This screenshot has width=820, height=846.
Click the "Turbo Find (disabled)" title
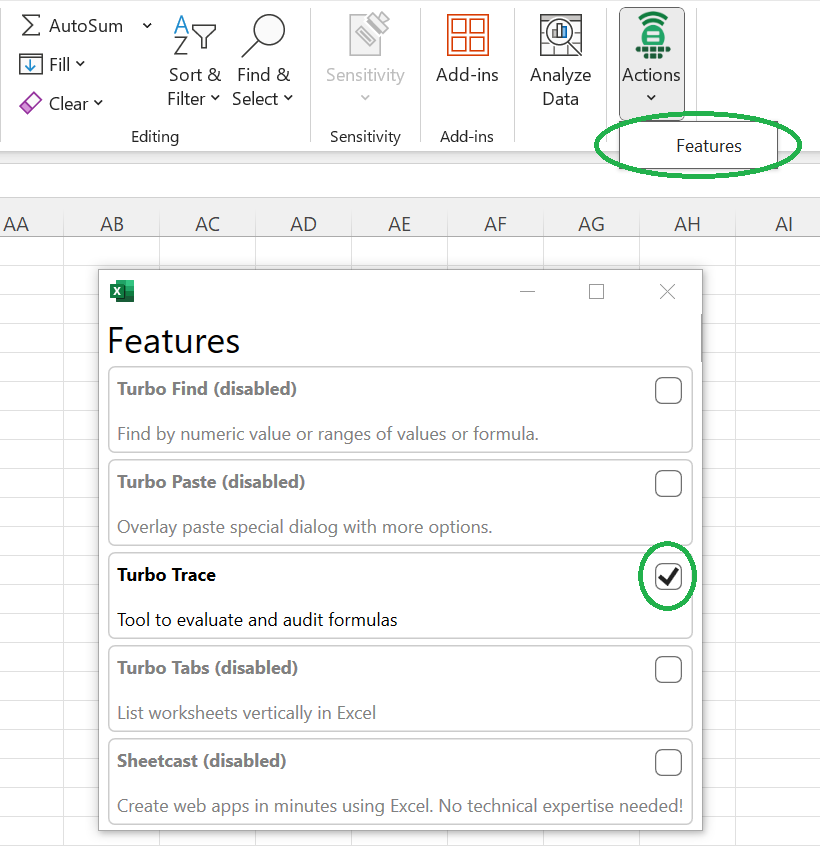207,389
